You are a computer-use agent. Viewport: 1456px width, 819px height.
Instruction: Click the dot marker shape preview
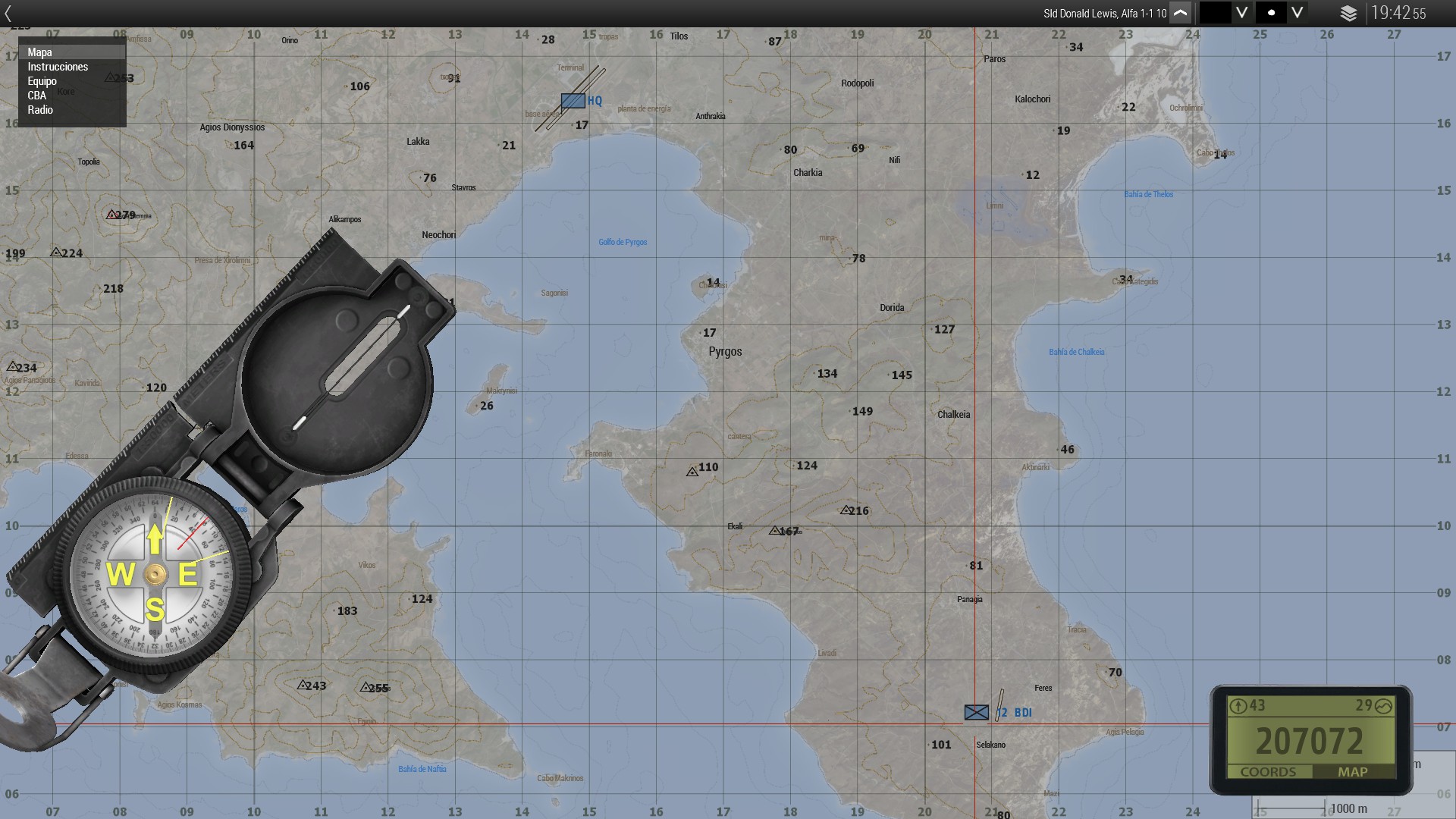[1272, 13]
